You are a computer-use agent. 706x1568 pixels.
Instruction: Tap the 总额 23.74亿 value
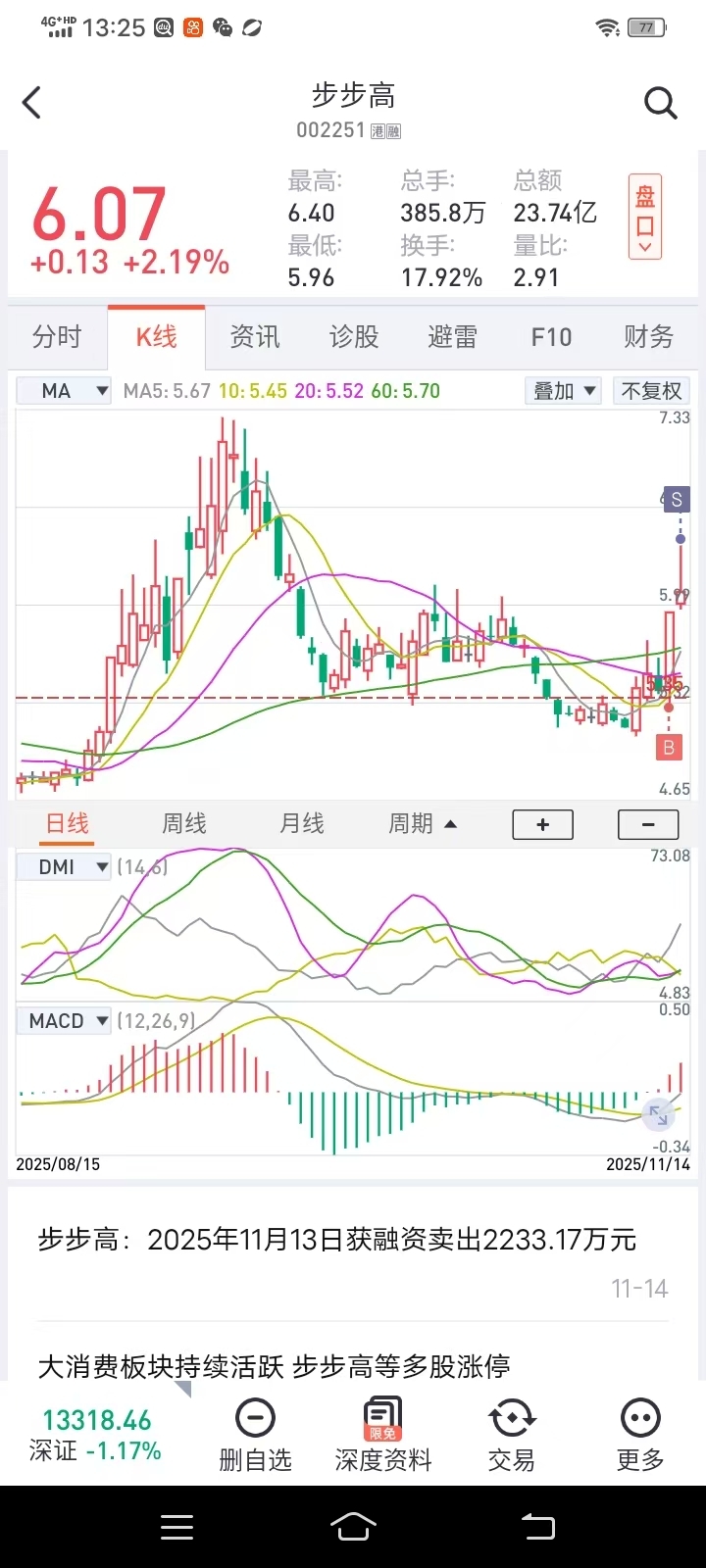pos(555,213)
